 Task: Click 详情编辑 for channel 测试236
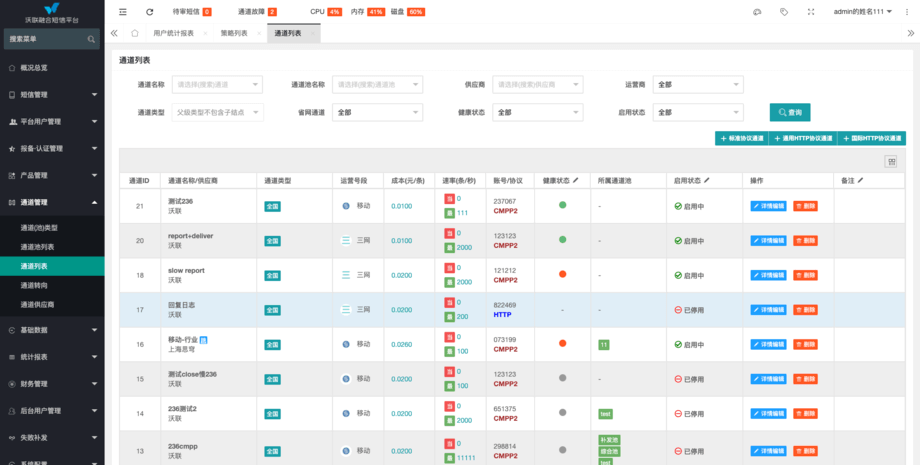pos(769,206)
